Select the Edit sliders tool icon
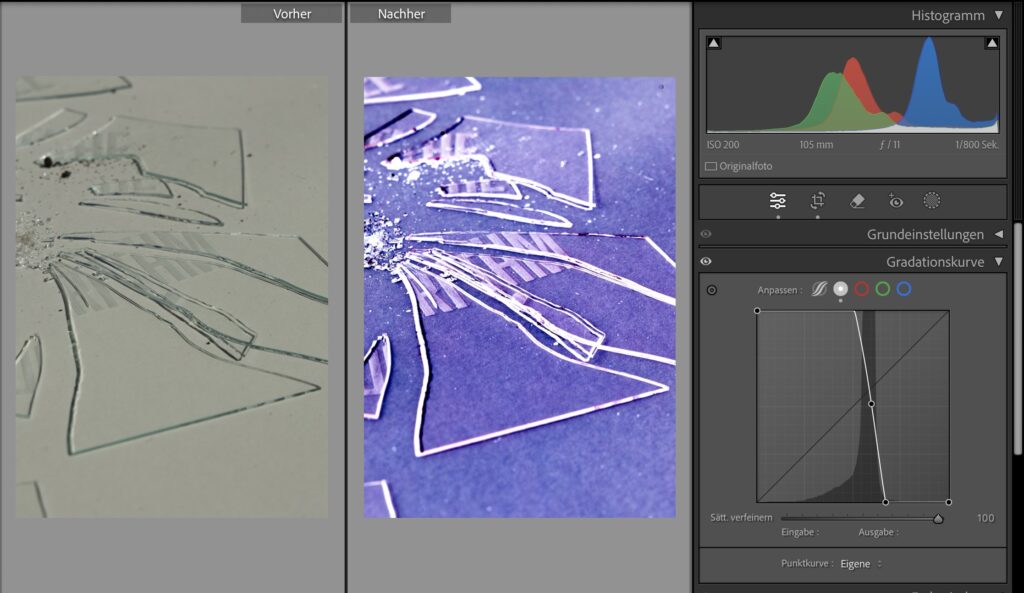The height and width of the screenshot is (593, 1024). point(778,200)
